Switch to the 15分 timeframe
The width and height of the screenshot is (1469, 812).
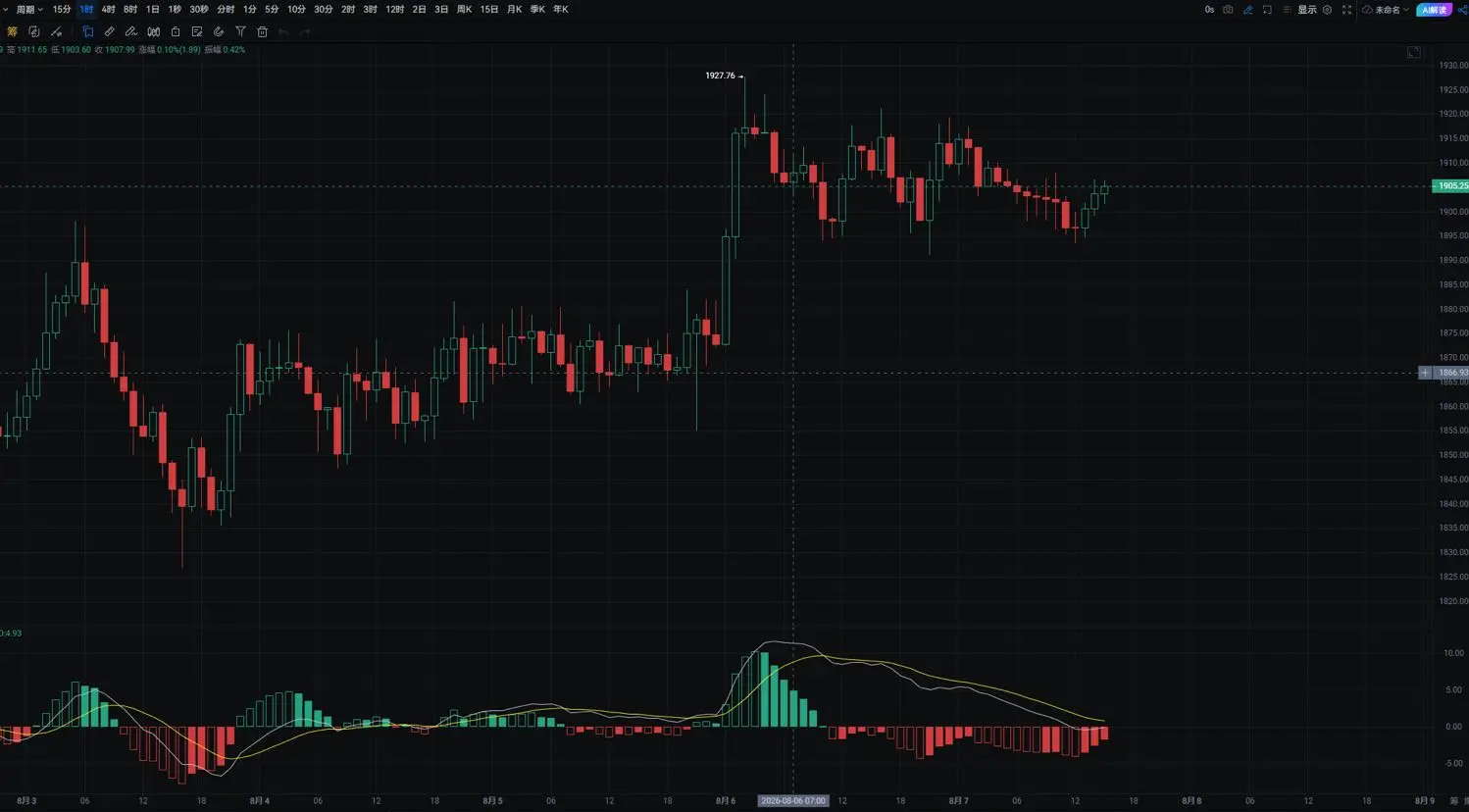click(62, 10)
